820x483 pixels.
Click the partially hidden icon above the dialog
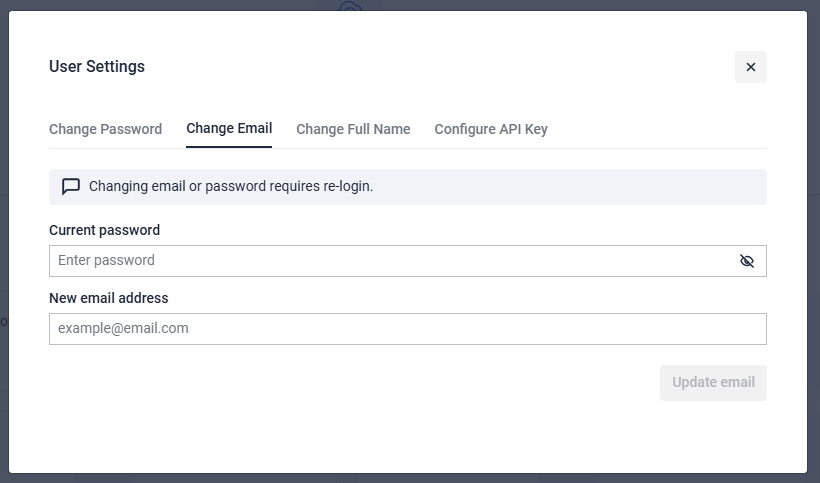click(350, 6)
